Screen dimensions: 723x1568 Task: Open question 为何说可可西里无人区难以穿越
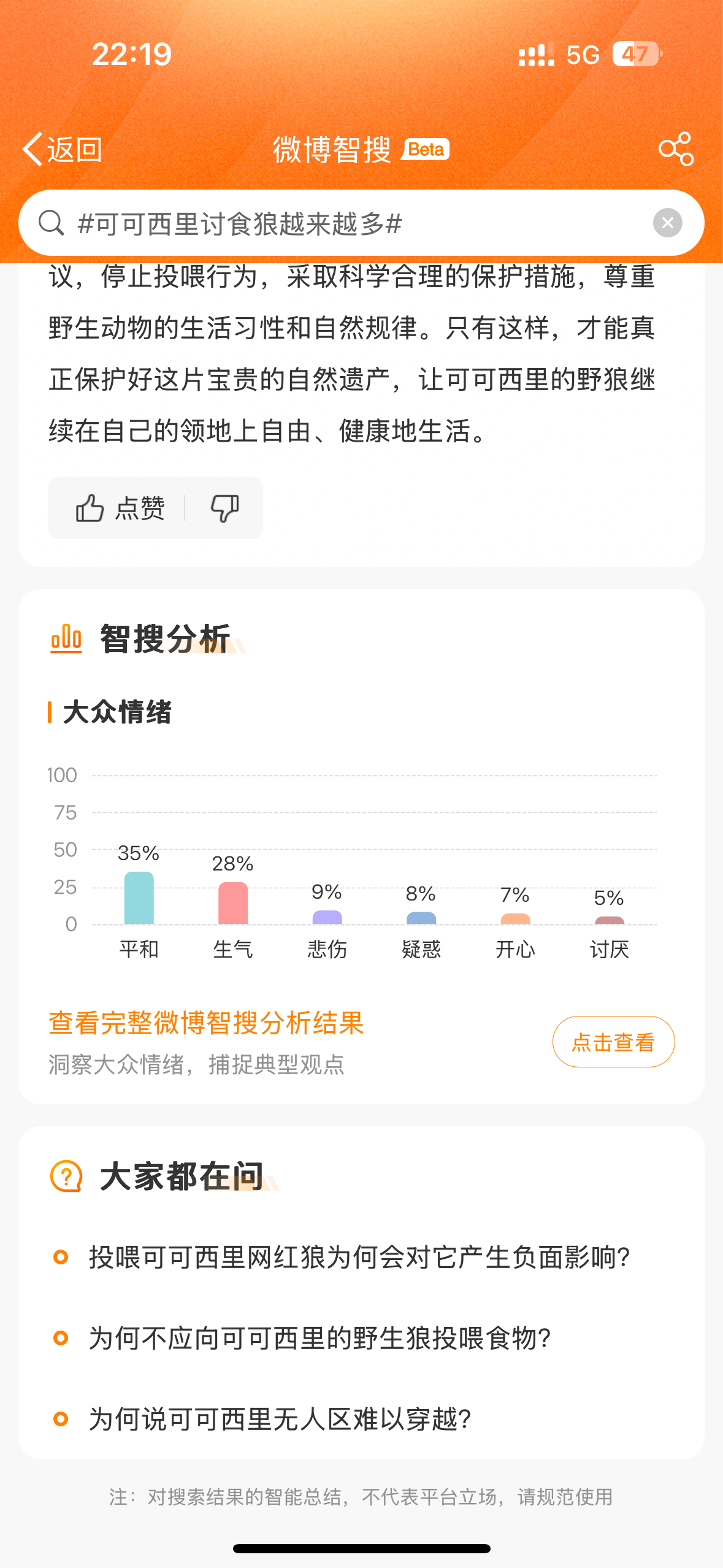pyautogui.click(x=280, y=1419)
